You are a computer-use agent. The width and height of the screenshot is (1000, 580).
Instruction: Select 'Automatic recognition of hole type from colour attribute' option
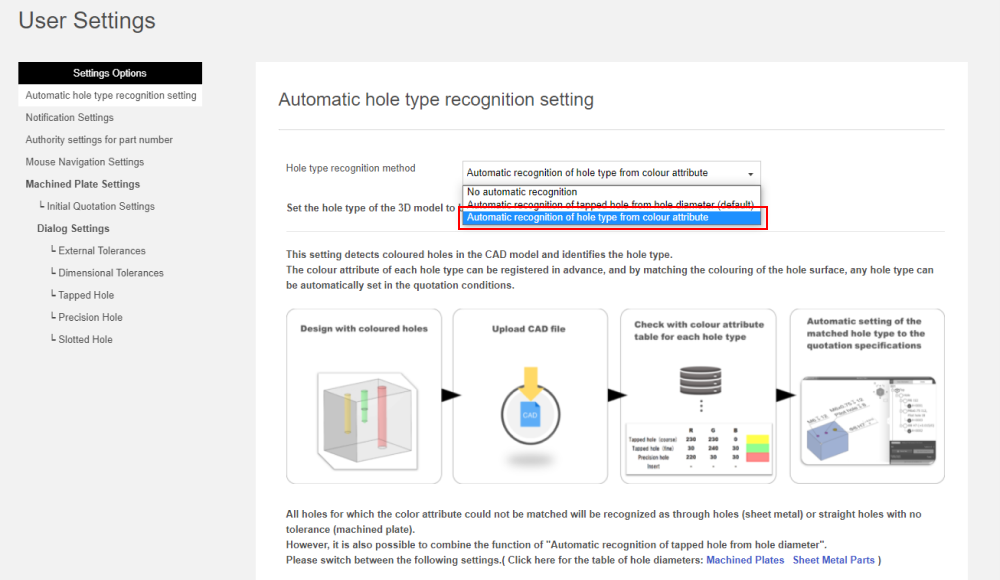[x=611, y=217]
